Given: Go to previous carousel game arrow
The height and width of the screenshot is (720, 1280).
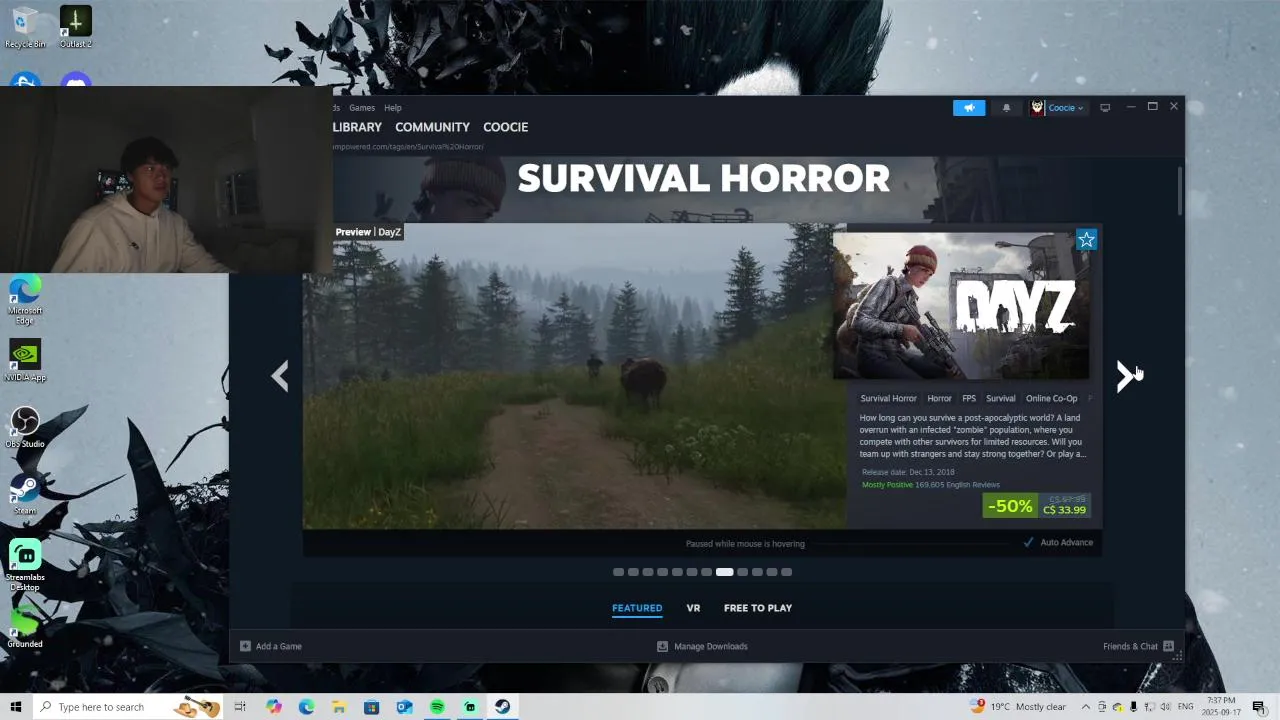Looking at the screenshot, I should (x=280, y=376).
